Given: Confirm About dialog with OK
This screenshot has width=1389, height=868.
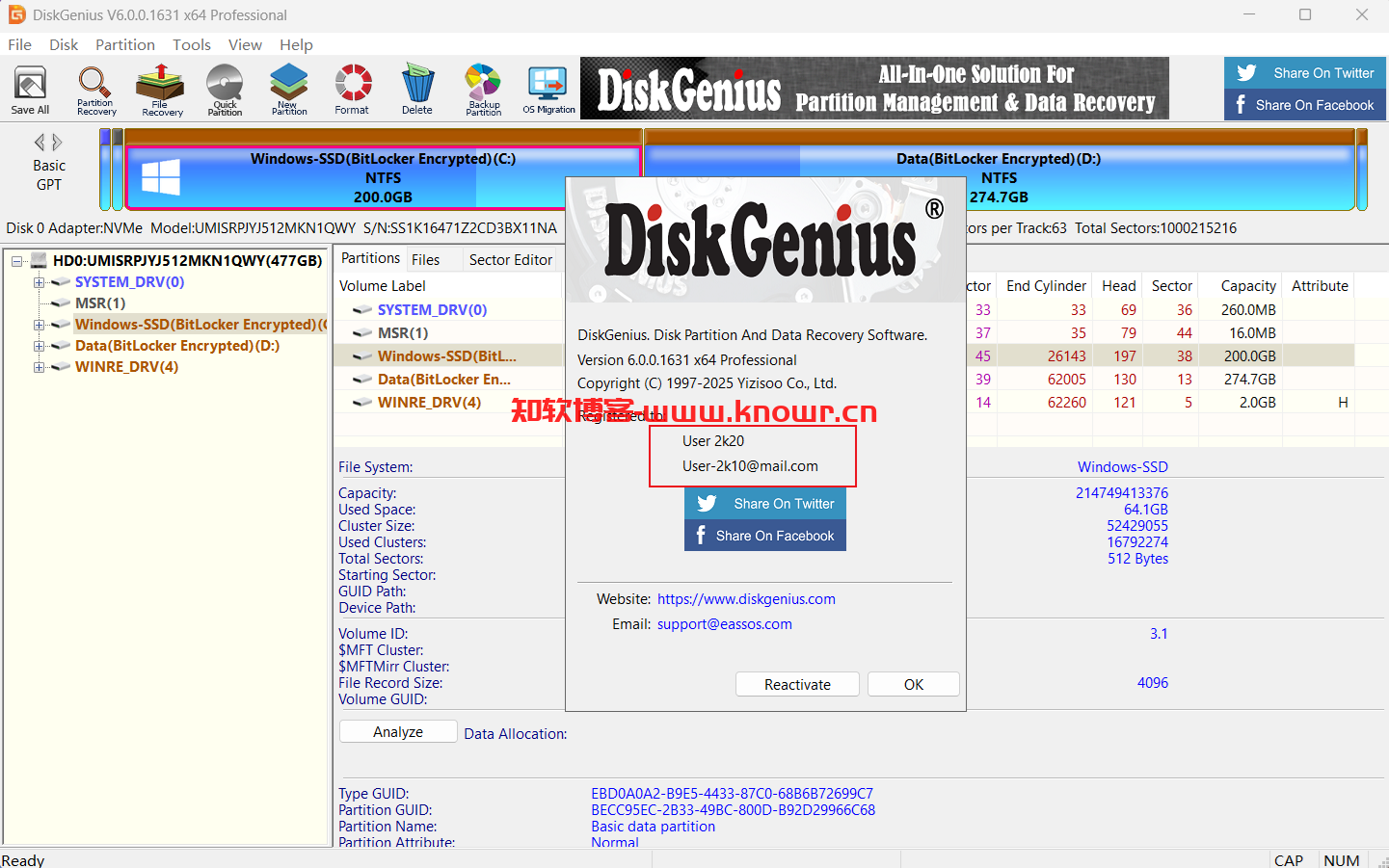Looking at the screenshot, I should [914, 684].
